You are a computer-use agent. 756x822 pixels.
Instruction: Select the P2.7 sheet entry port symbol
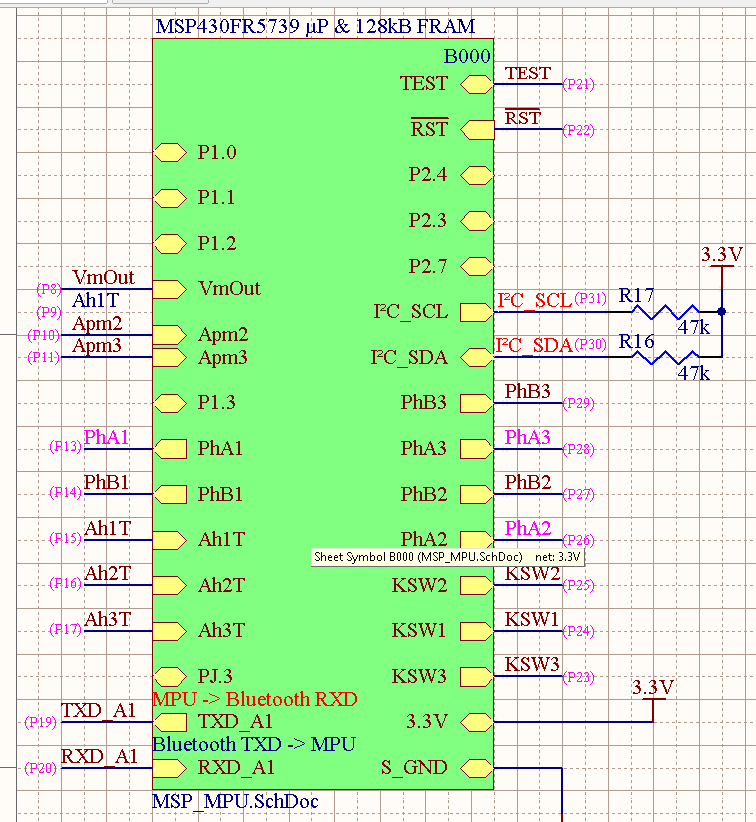477,266
